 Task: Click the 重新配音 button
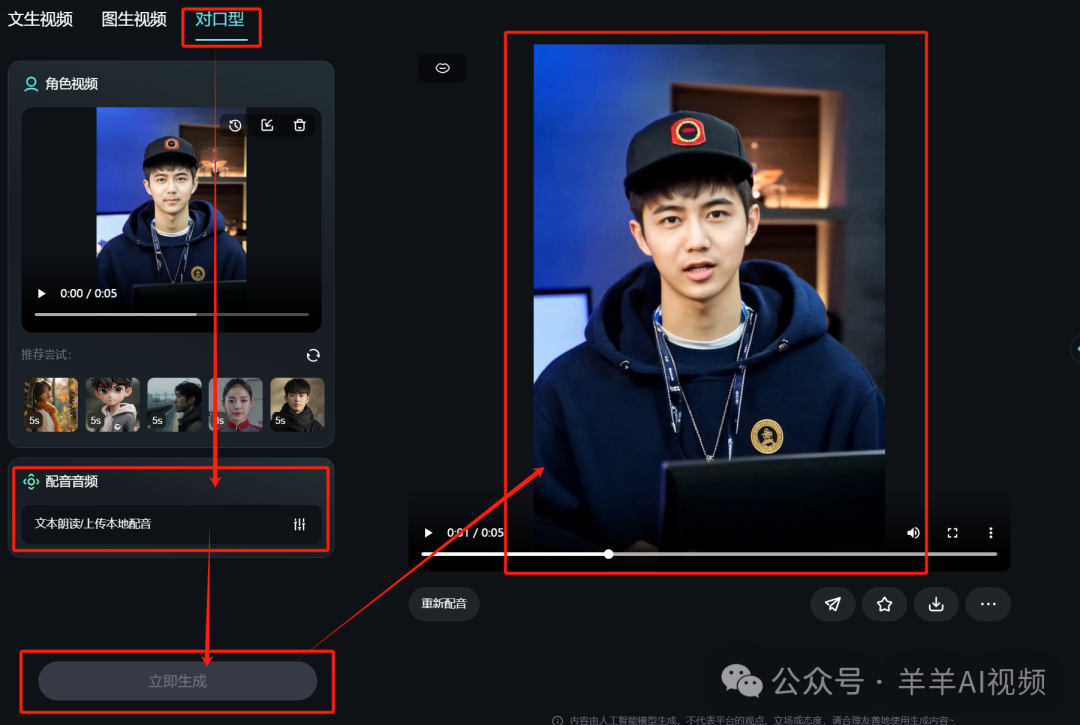point(443,604)
